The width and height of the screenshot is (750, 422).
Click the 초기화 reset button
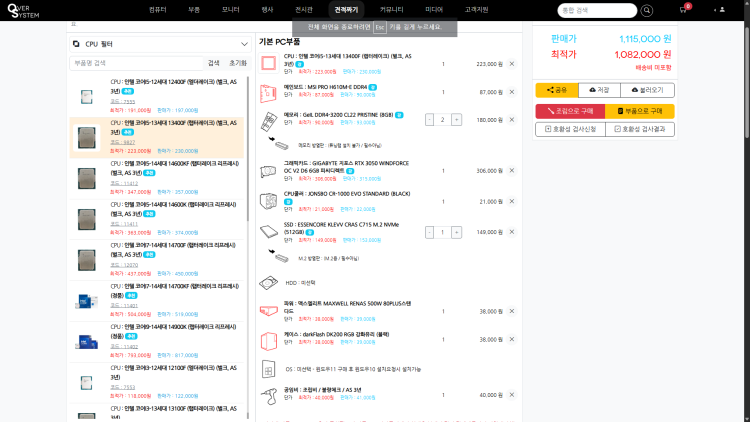click(x=238, y=62)
